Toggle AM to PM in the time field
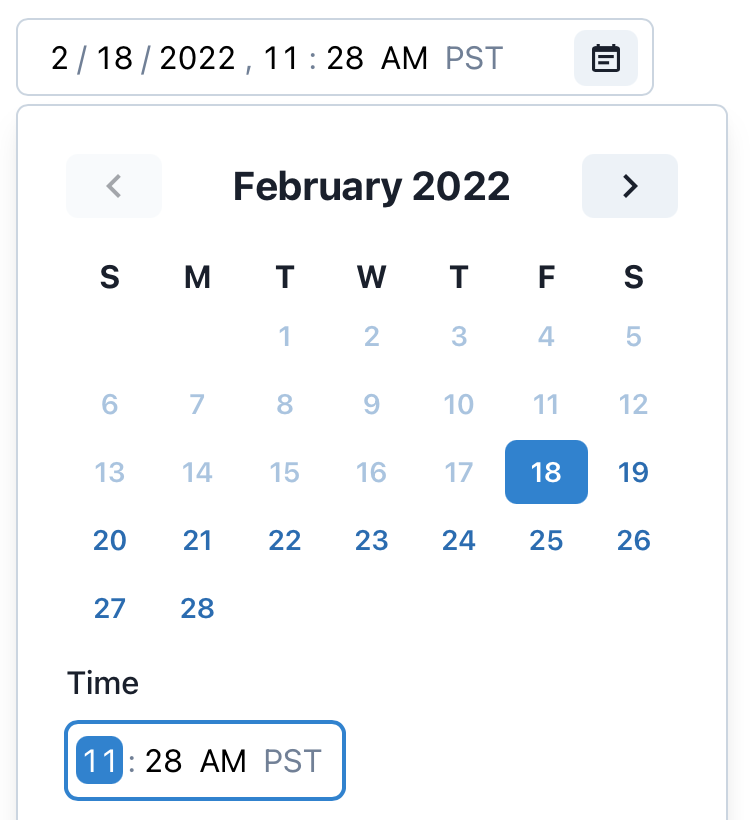Screen dimensions: 750x820 [225, 761]
